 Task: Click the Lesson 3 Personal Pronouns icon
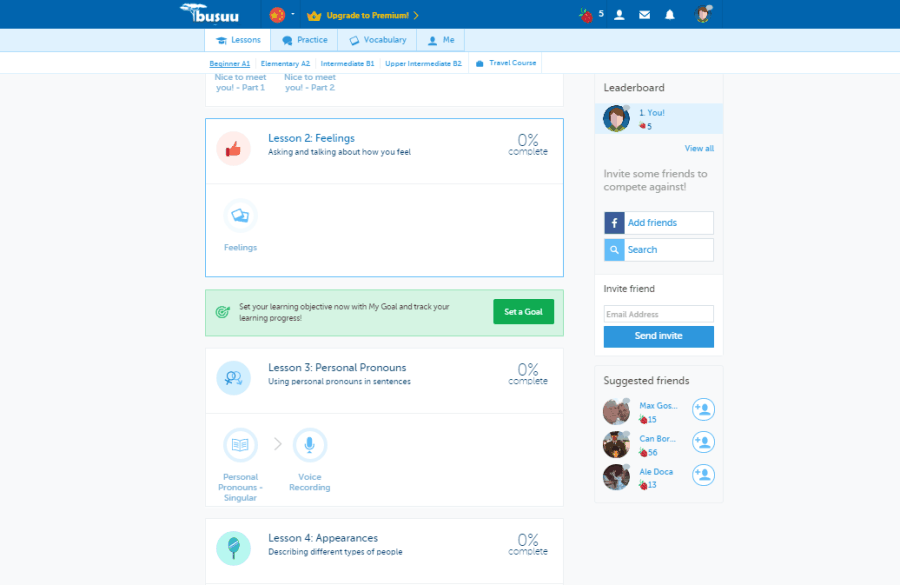click(233, 378)
